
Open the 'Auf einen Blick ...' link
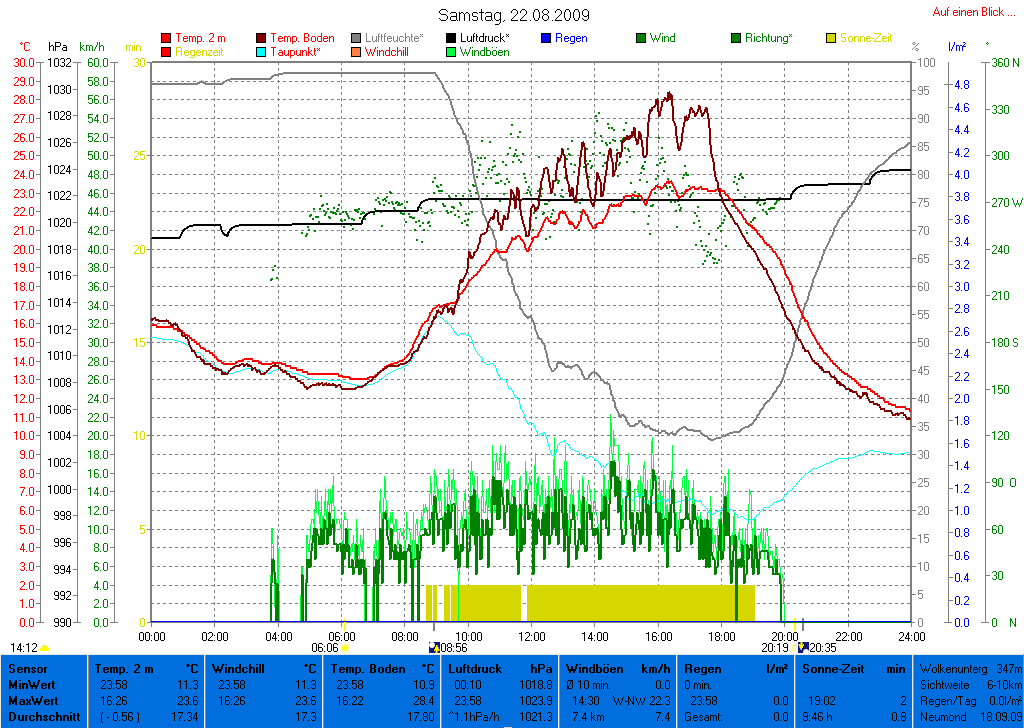coord(967,12)
